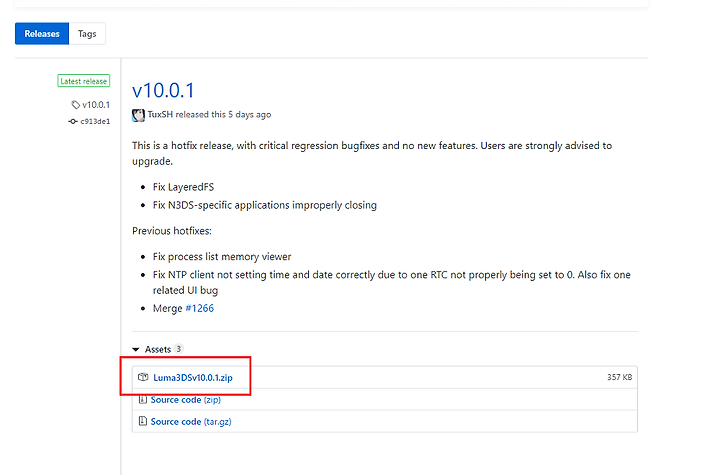Click the package icon beside Luma3DSv10.0.1.zip

point(143,377)
